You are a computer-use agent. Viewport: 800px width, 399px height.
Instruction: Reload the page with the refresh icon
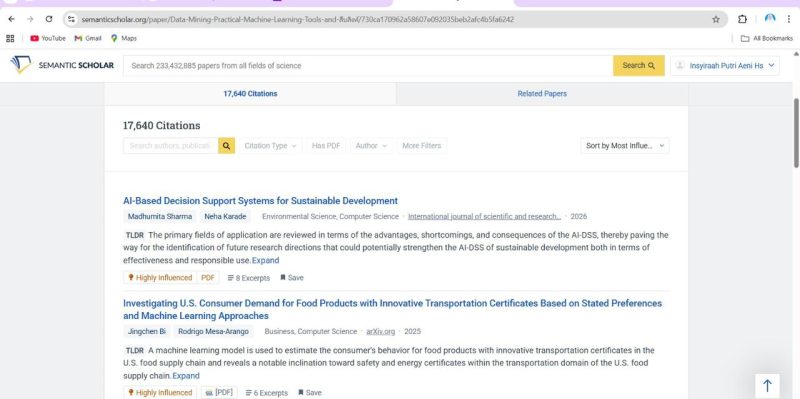pyautogui.click(x=49, y=19)
